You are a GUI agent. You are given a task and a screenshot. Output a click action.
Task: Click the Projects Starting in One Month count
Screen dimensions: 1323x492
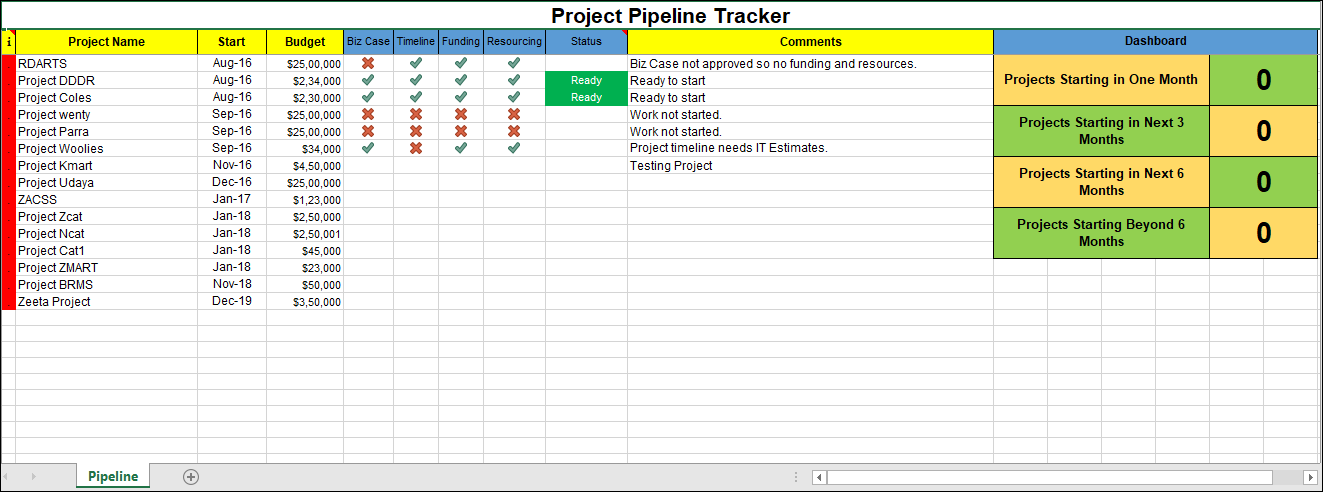tap(1263, 80)
